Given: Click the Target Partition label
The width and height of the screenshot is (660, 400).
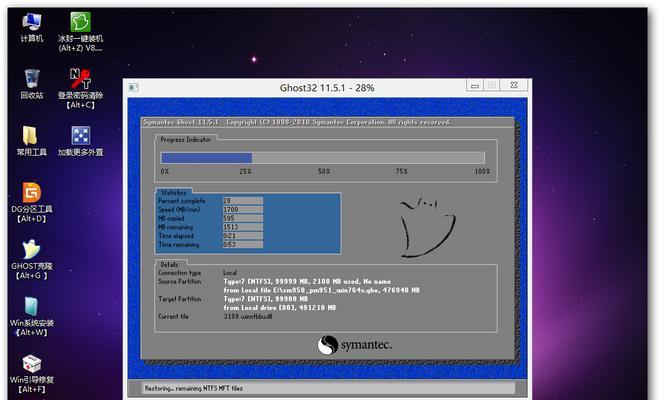Looking at the screenshot, I should click(x=179, y=299).
